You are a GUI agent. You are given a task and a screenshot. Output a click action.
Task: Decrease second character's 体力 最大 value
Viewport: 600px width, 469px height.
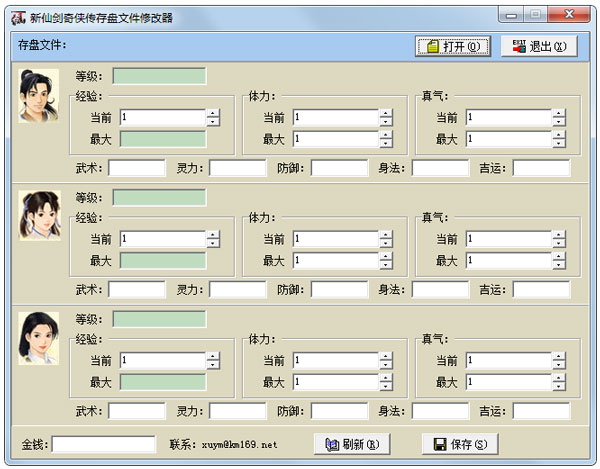(386, 265)
